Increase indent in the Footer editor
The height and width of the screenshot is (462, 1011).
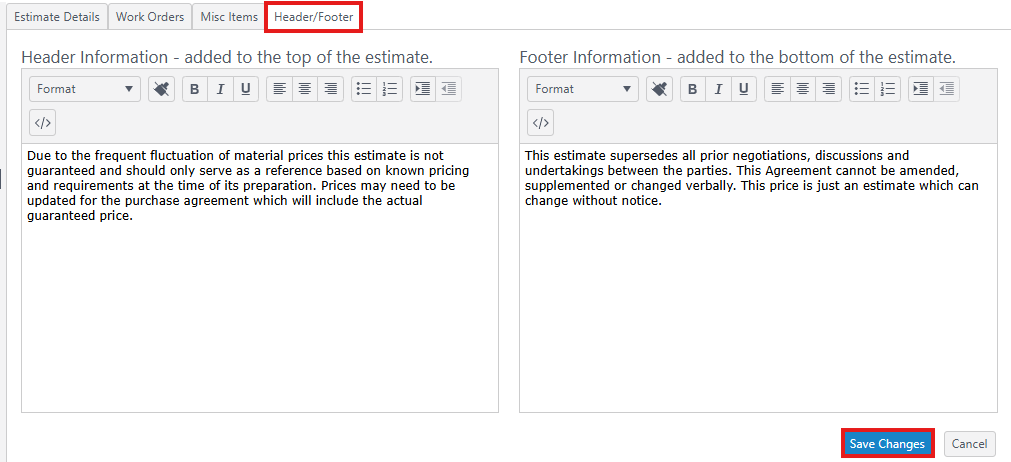tap(921, 89)
